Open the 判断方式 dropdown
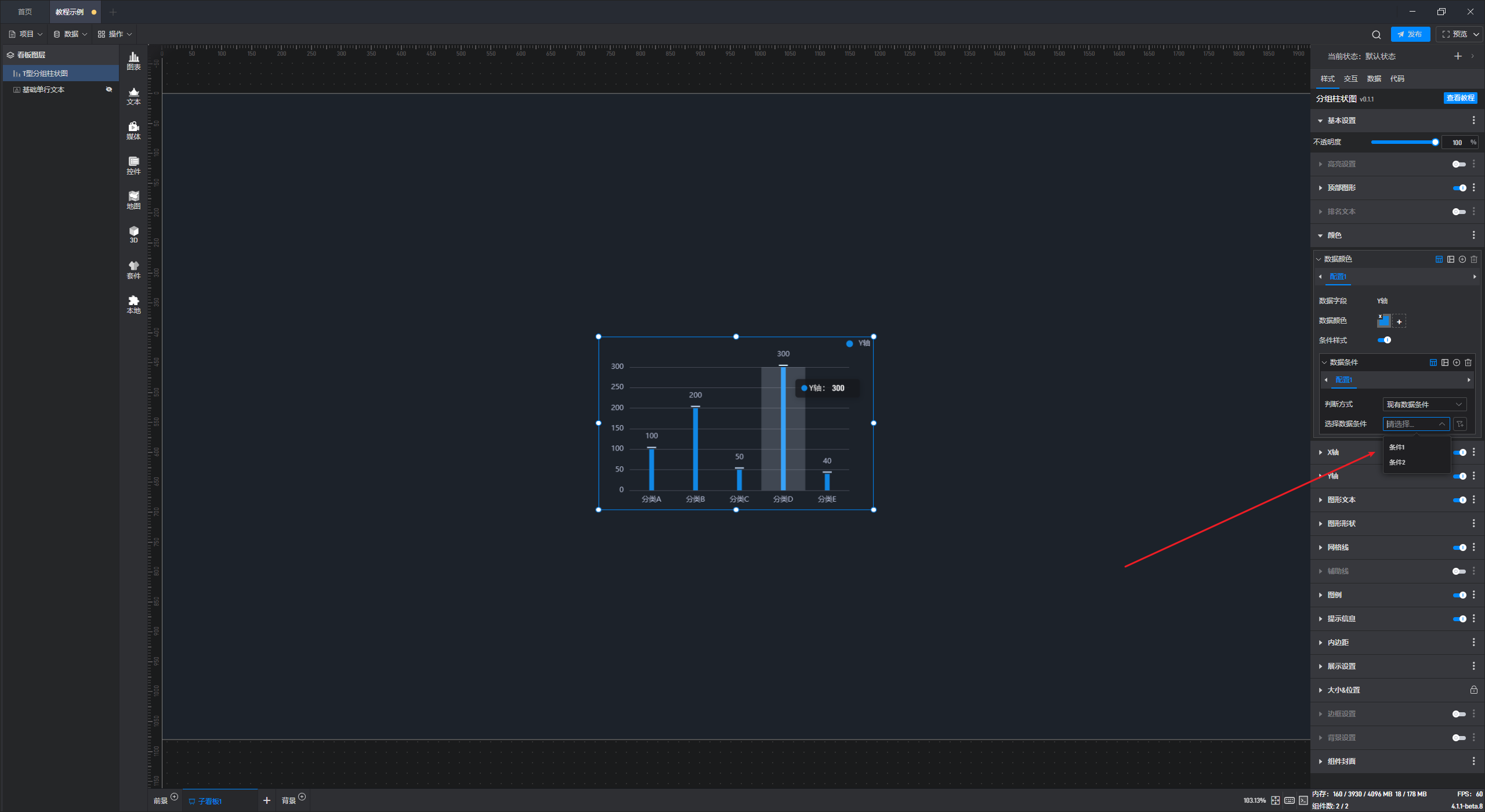 (1424, 404)
